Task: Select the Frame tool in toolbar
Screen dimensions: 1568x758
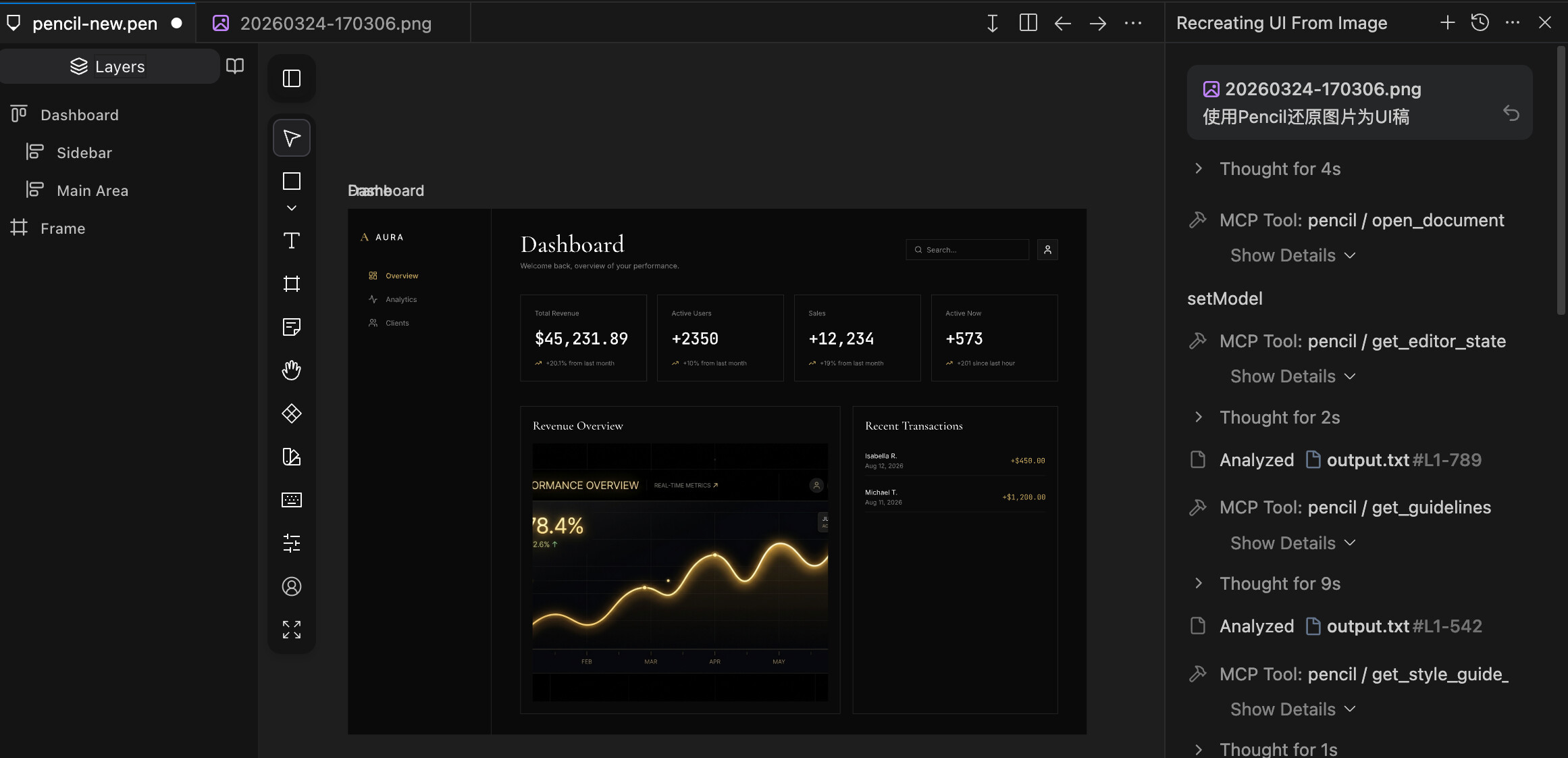Action: click(292, 284)
